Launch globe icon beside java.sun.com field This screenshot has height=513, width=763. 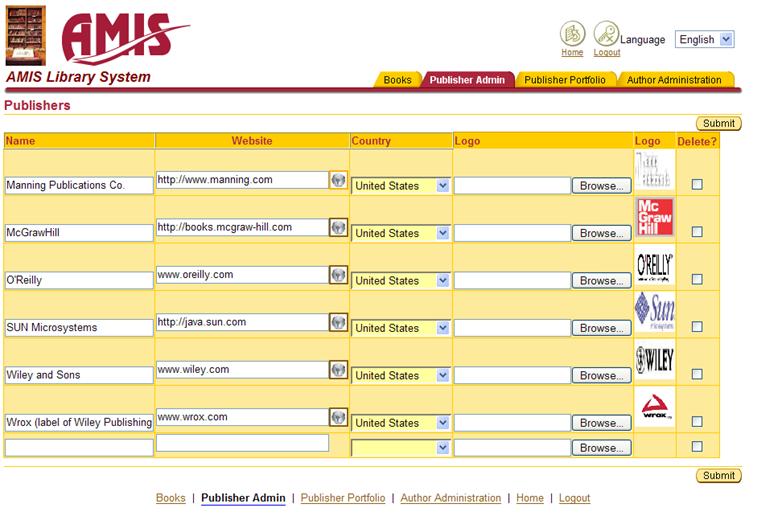[x=338, y=322]
